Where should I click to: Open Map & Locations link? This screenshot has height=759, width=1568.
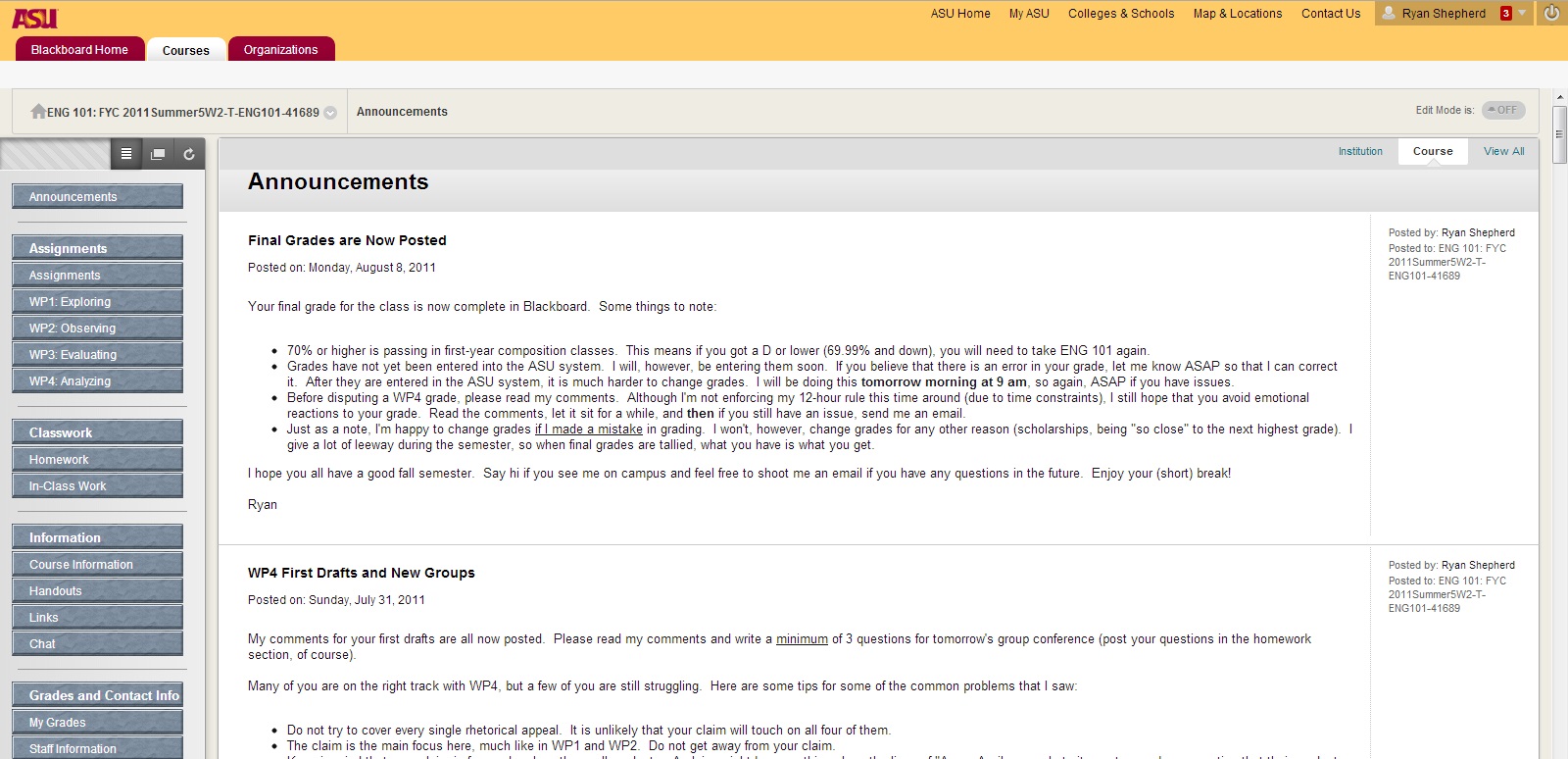tap(1238, 14)
